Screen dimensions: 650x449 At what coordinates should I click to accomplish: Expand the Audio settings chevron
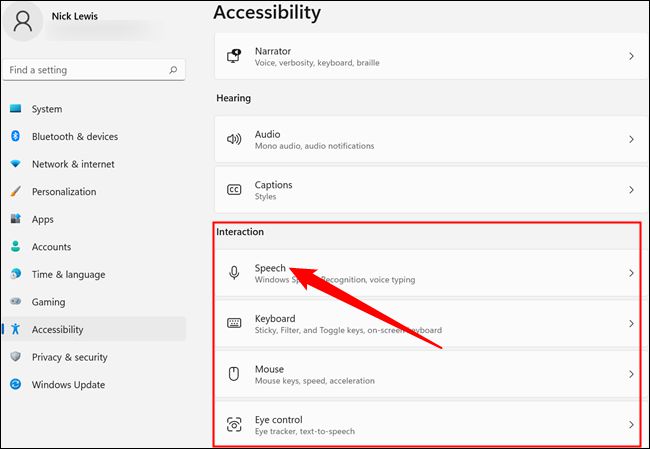point(631,140)
